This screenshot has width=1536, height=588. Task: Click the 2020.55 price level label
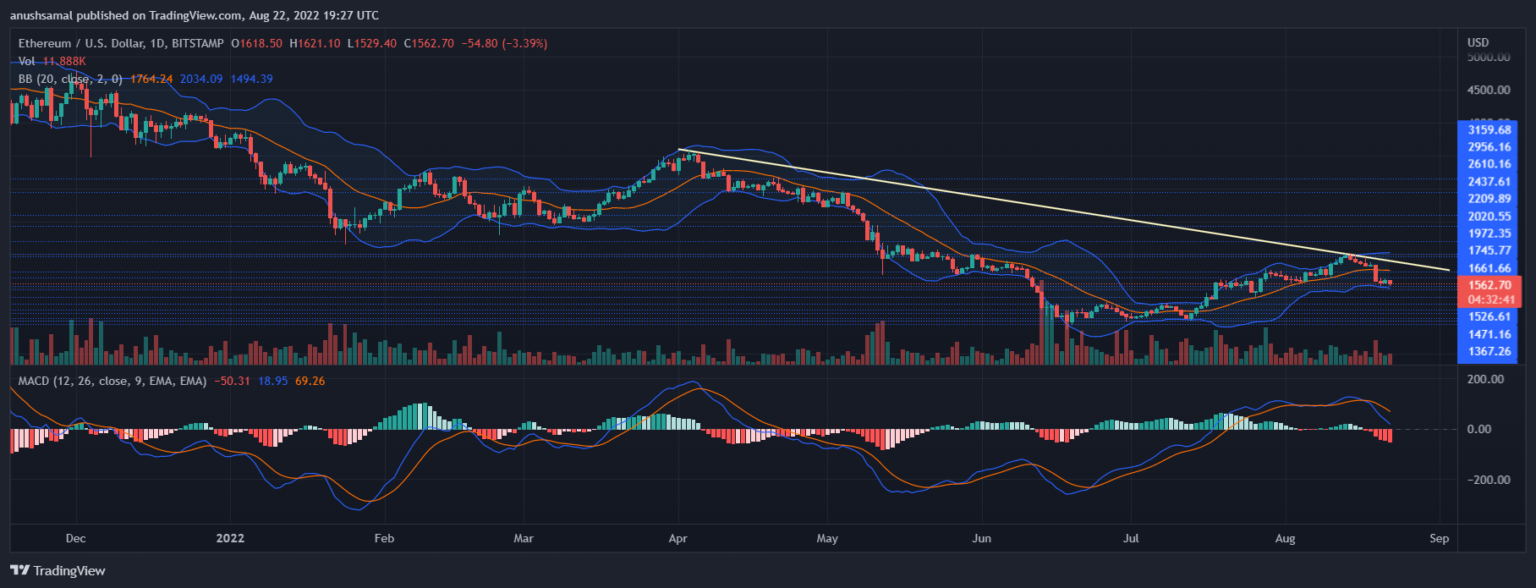click(1489, 216)
